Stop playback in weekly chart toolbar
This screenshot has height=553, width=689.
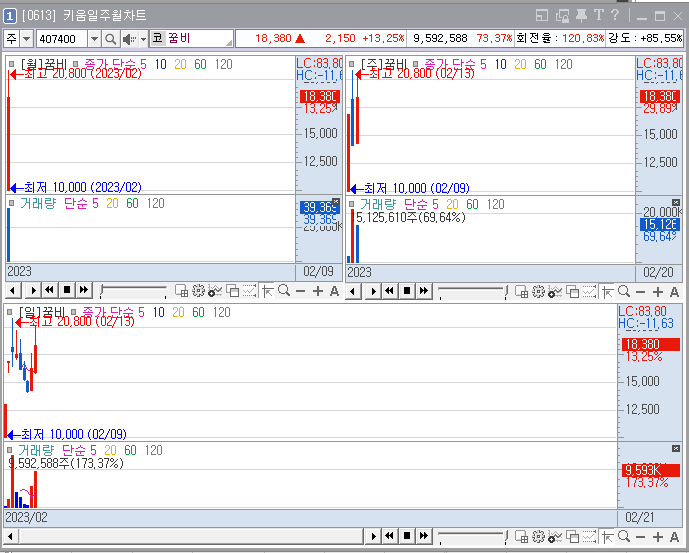coord(407,291)
